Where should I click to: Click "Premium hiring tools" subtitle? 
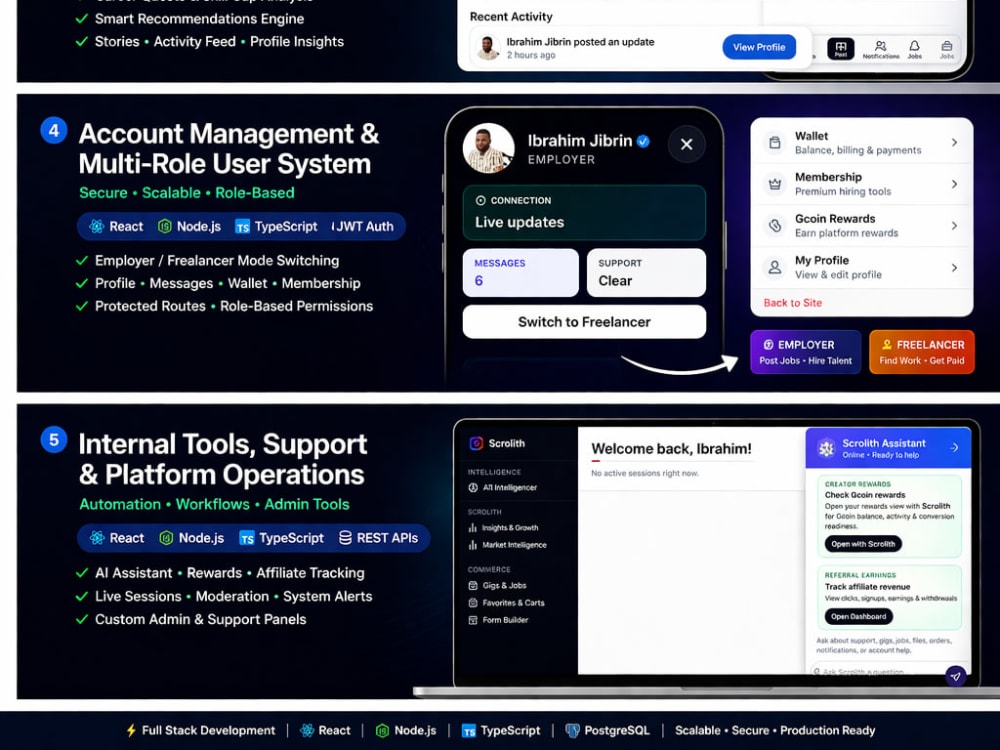(x=842, y=192)
